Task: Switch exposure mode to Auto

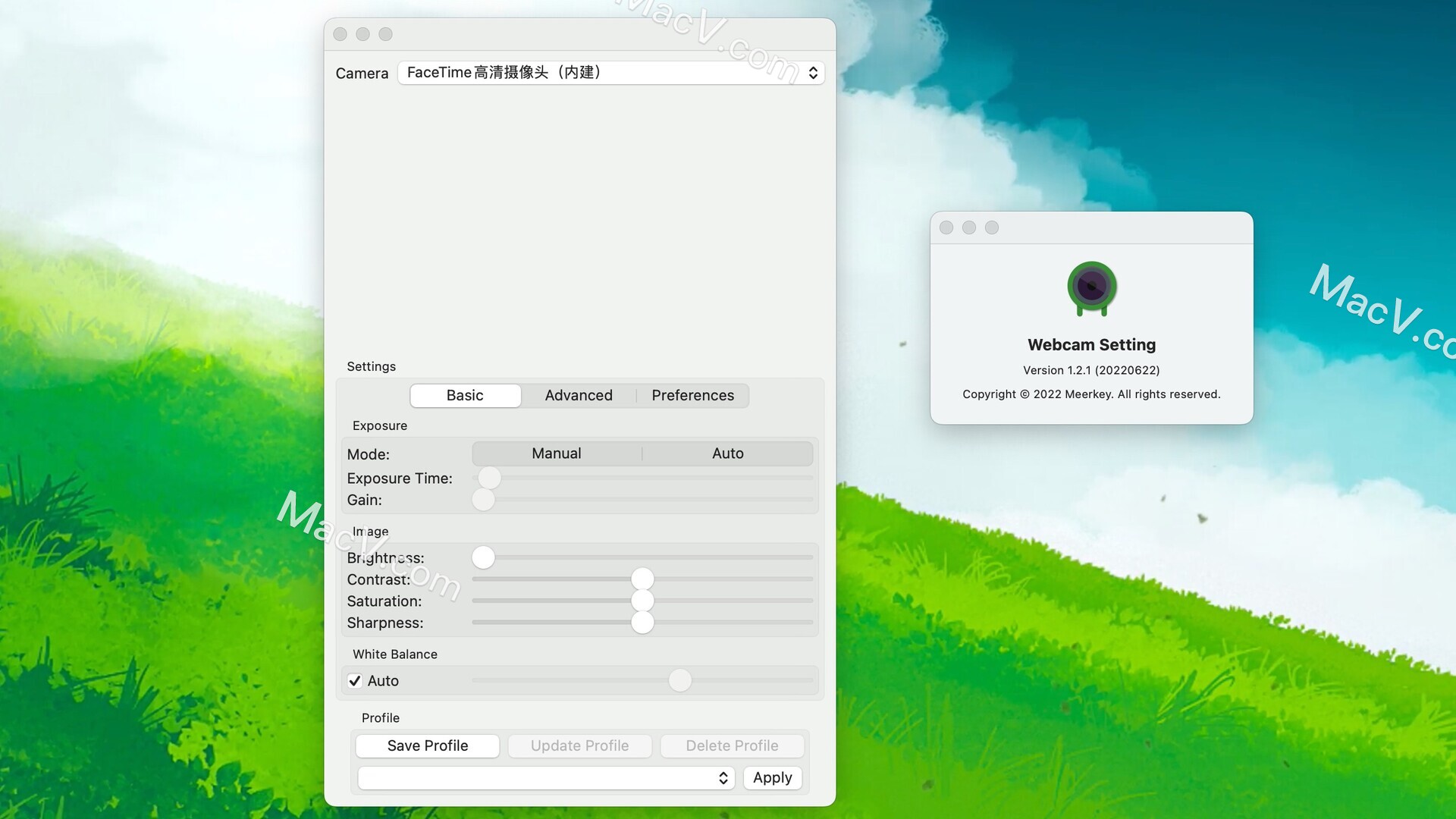Action: pos(727,453)
